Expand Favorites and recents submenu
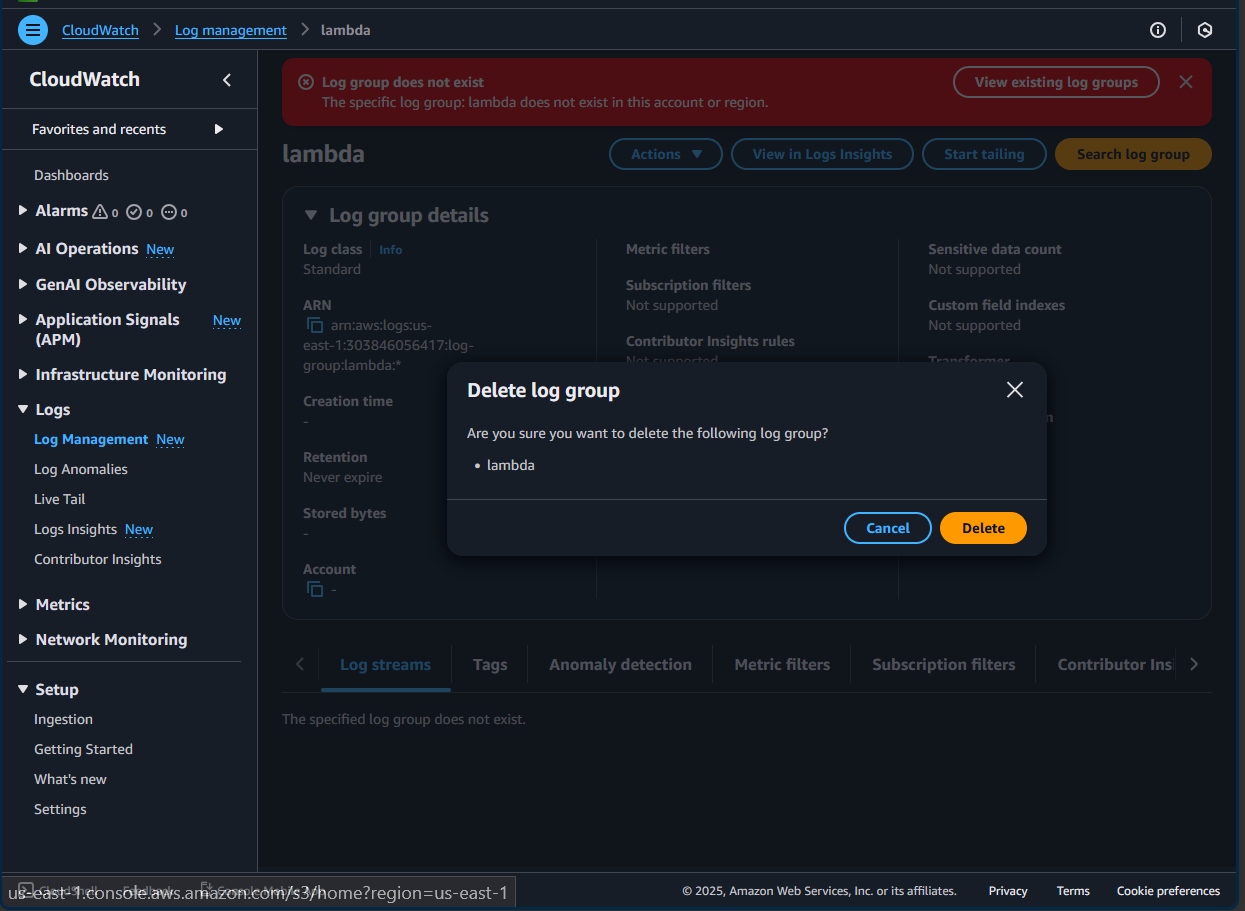The width and height of the screenshot is (1245, 911). pos(218,129)
